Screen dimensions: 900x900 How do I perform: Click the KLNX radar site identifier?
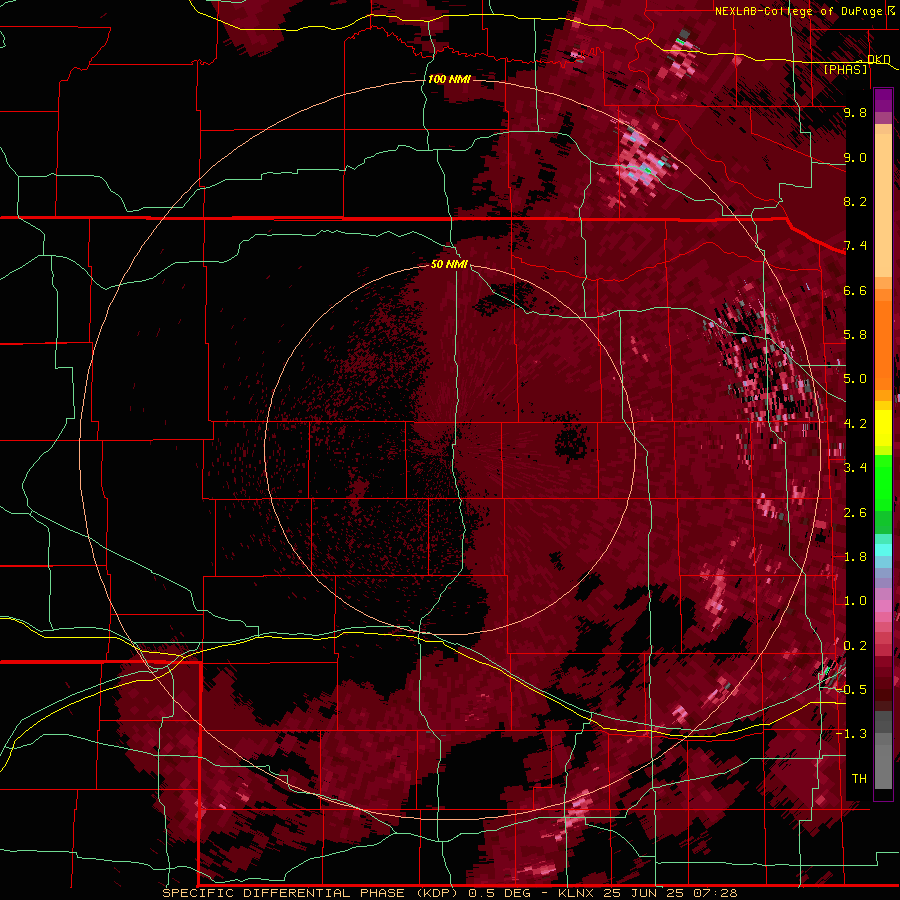pos(577,893)
